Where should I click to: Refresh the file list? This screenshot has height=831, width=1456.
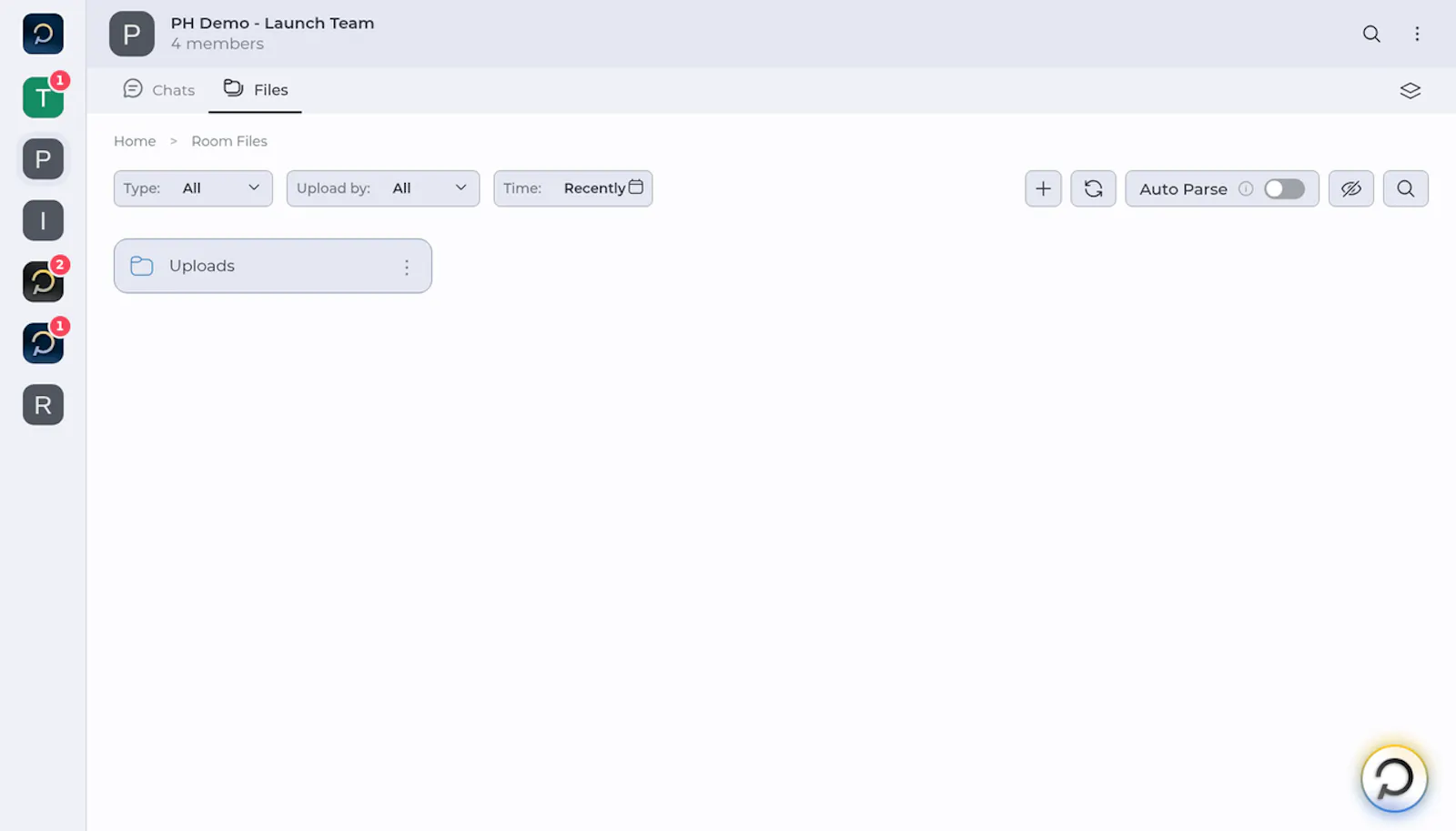(x=1093, y=188)
